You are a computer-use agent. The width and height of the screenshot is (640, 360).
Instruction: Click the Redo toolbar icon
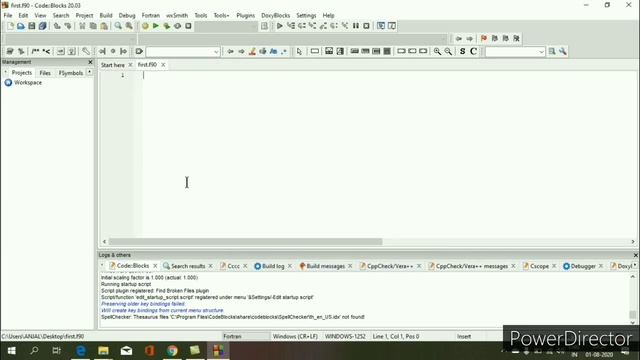(68, 26)
